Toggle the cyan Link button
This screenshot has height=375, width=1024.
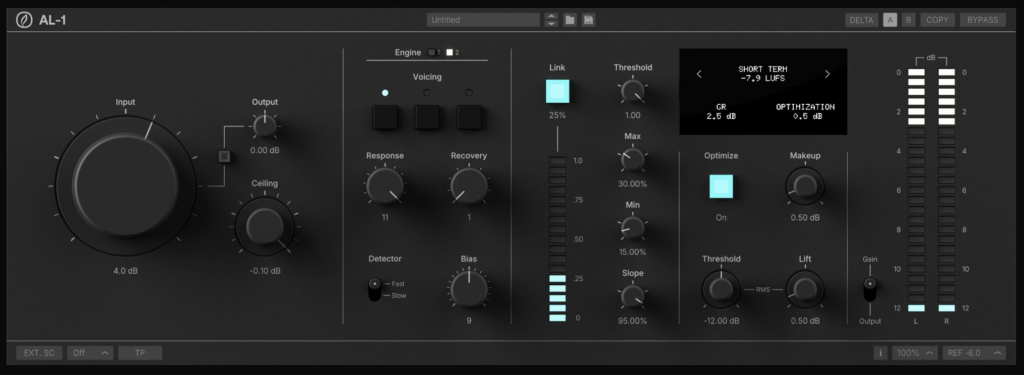click(x=558, y=91)
